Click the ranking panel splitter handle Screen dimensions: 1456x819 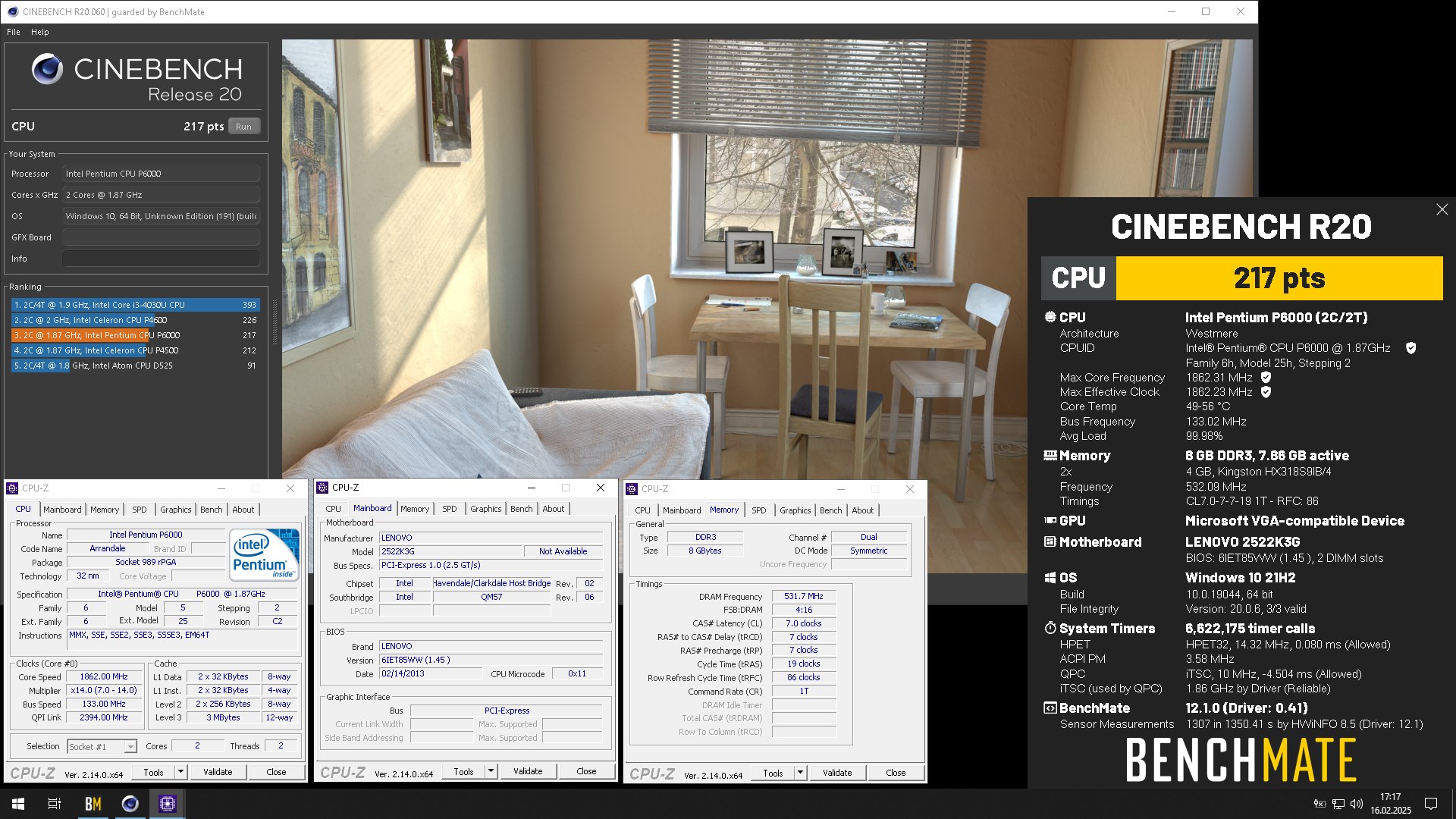pos(275,322)
